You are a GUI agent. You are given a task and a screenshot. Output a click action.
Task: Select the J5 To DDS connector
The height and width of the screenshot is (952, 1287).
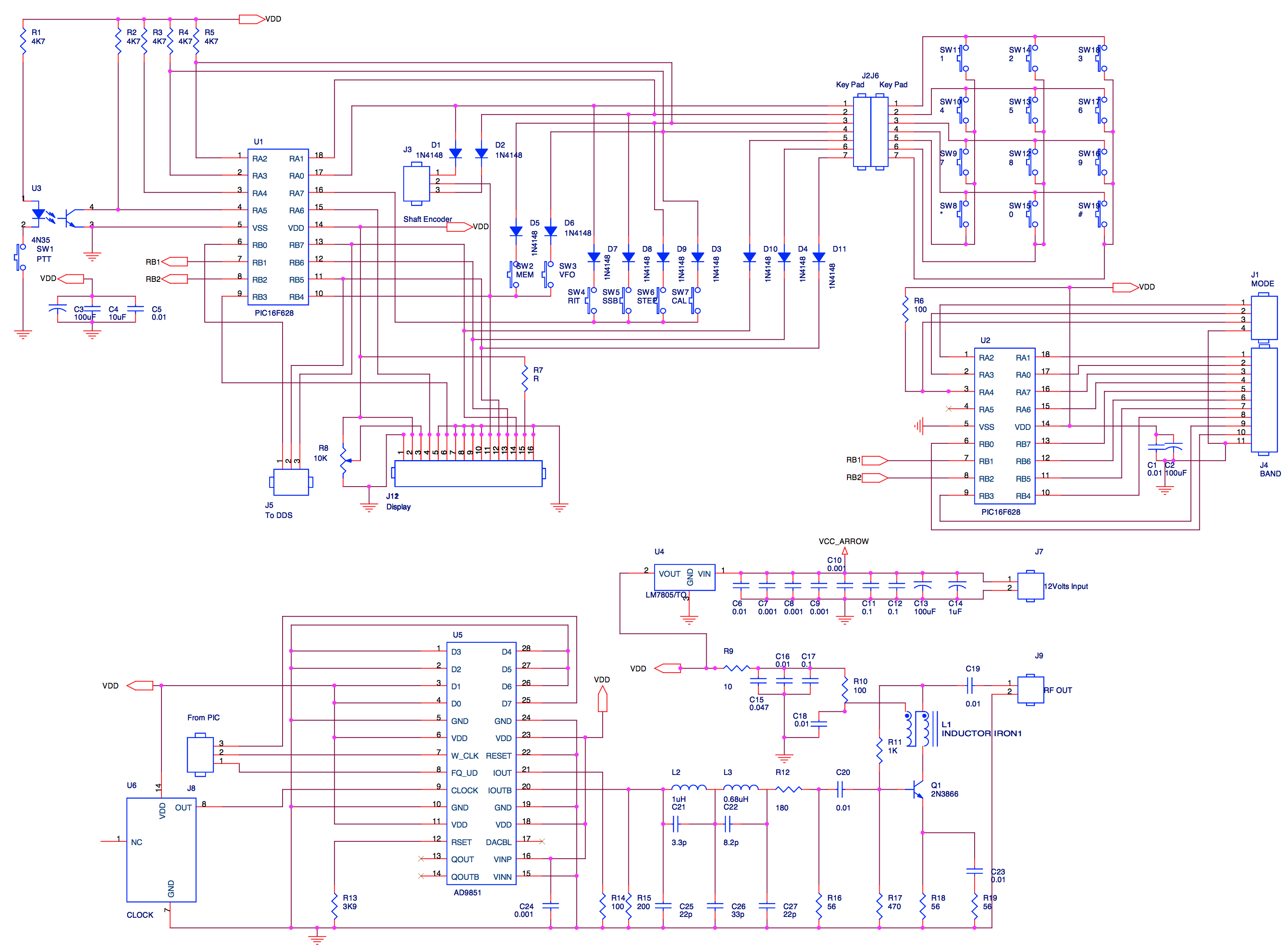[291, 483]
